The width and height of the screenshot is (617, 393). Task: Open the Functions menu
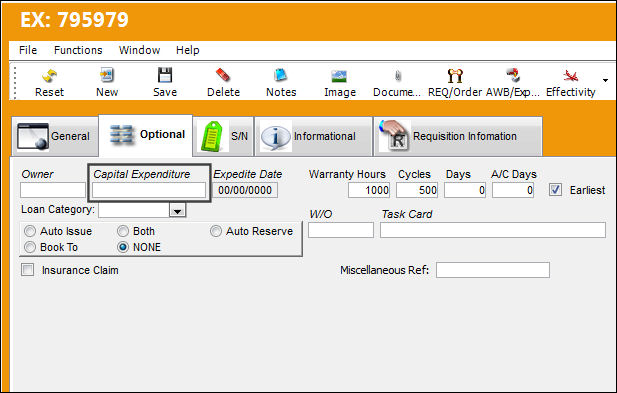click(78, 50)
